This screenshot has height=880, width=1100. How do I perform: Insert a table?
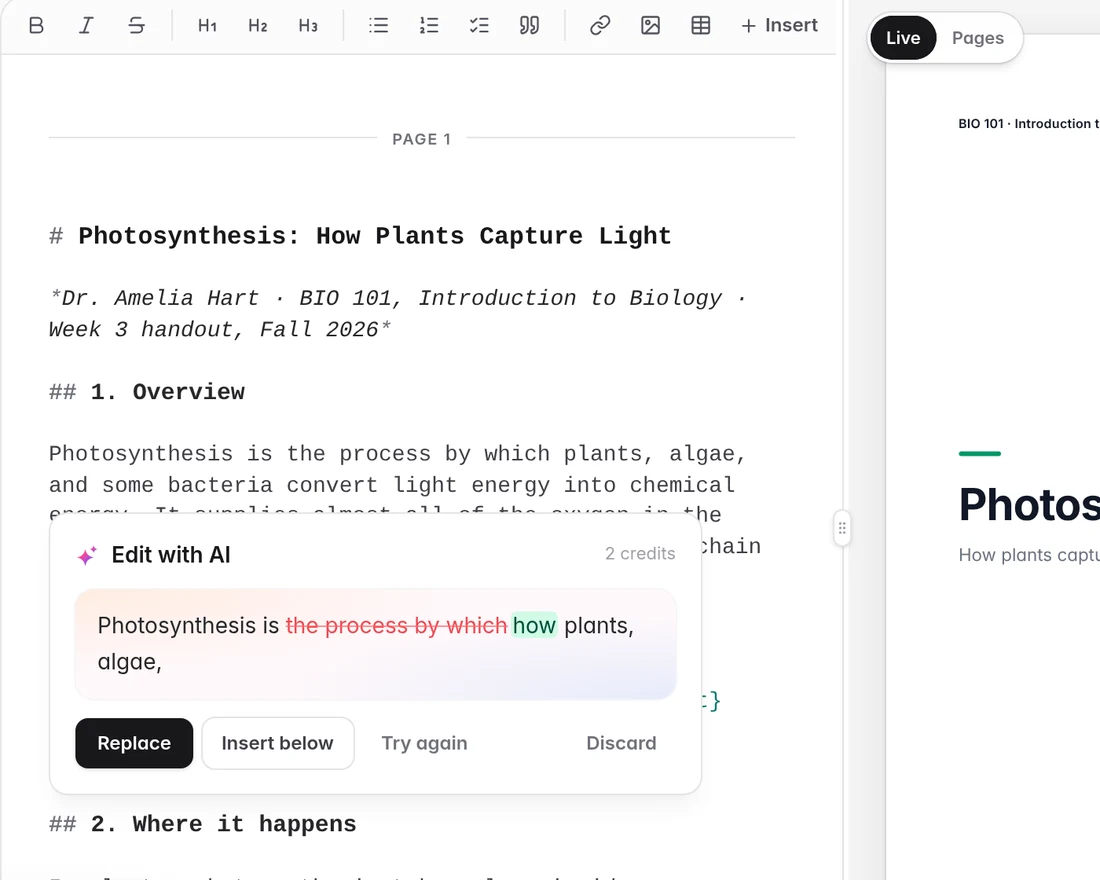click(x=701, y=26)
